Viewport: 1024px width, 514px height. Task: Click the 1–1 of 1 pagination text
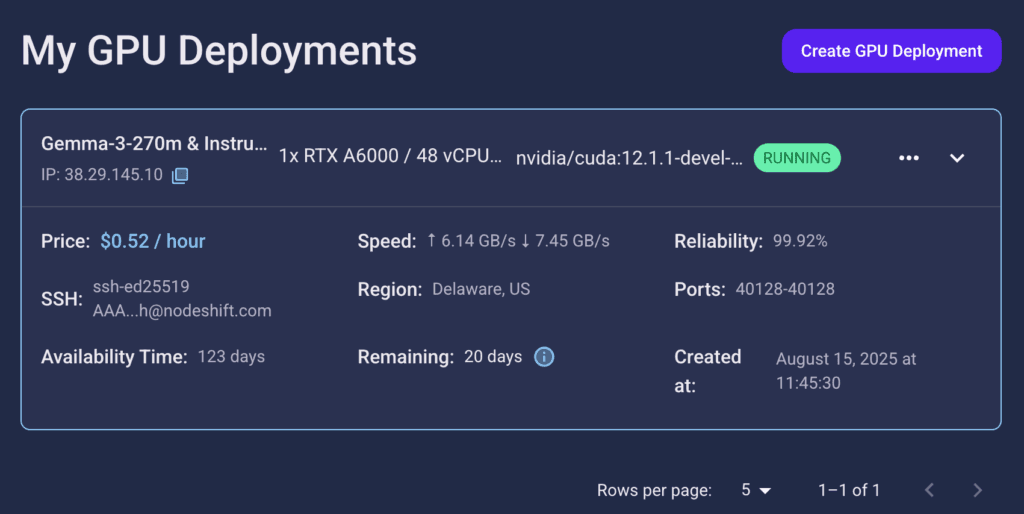pos(849,490)
